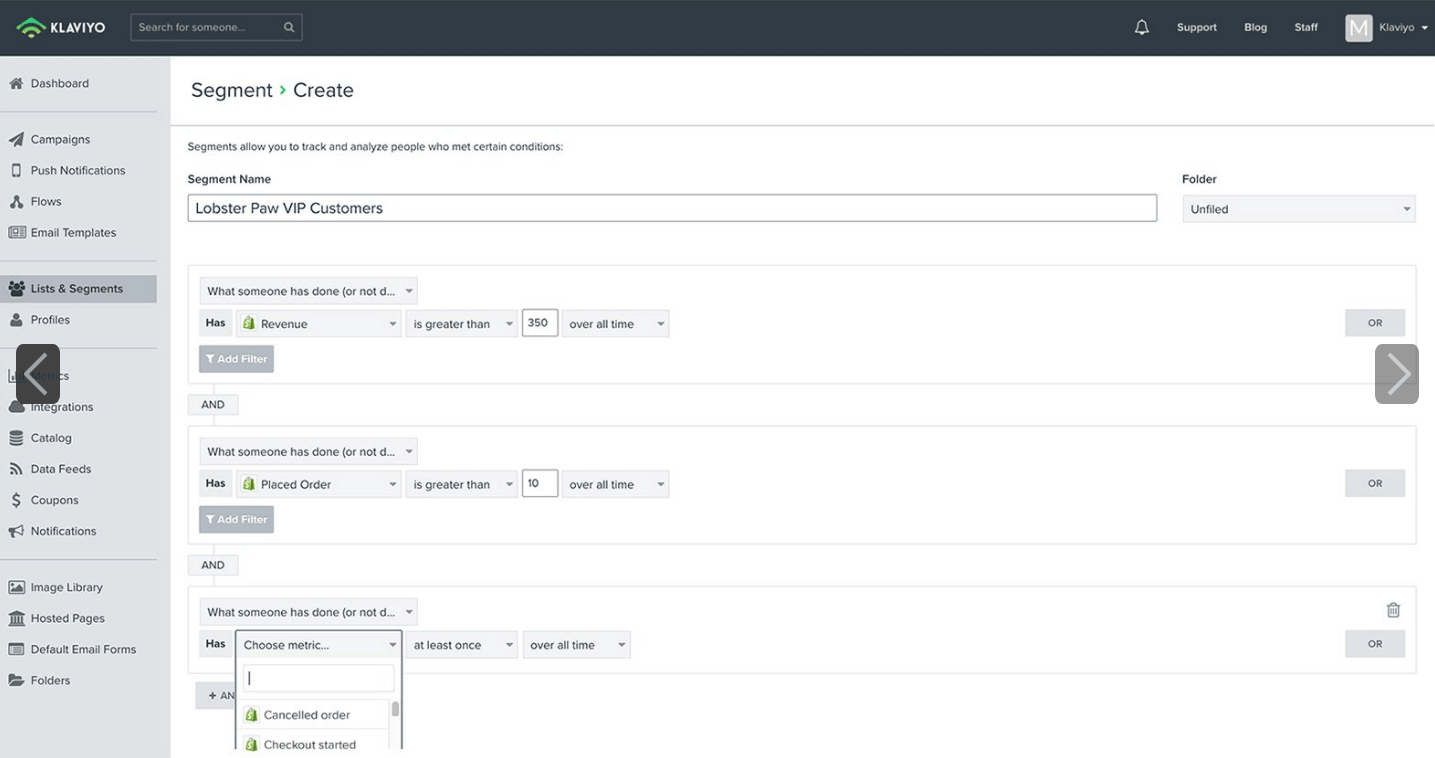Expand the Revenue metric dropdown

point(318,324)
